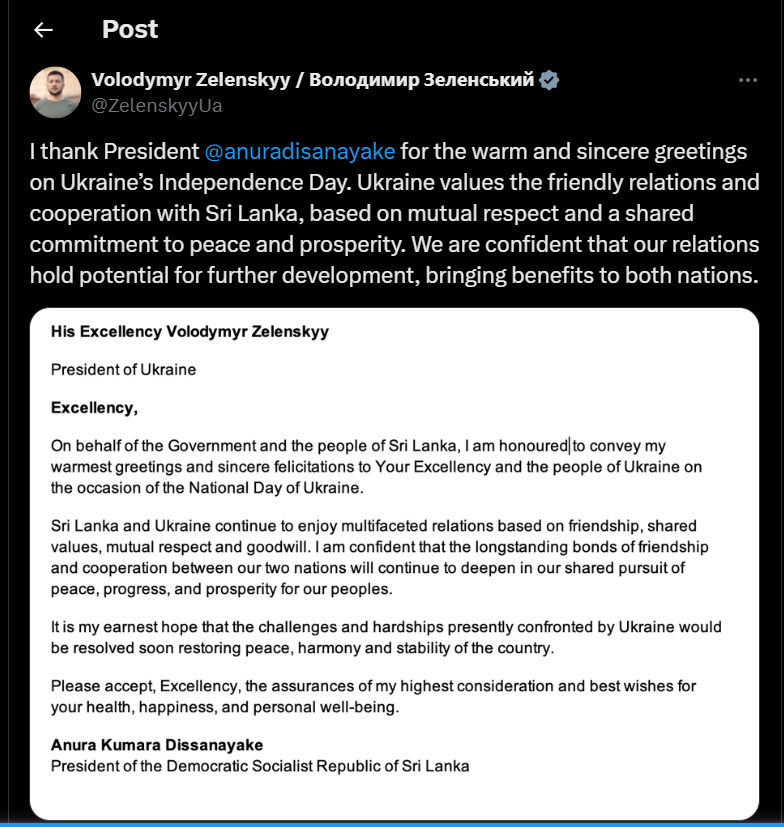Click the word "honoured" in the letter

tap(533, 446)
